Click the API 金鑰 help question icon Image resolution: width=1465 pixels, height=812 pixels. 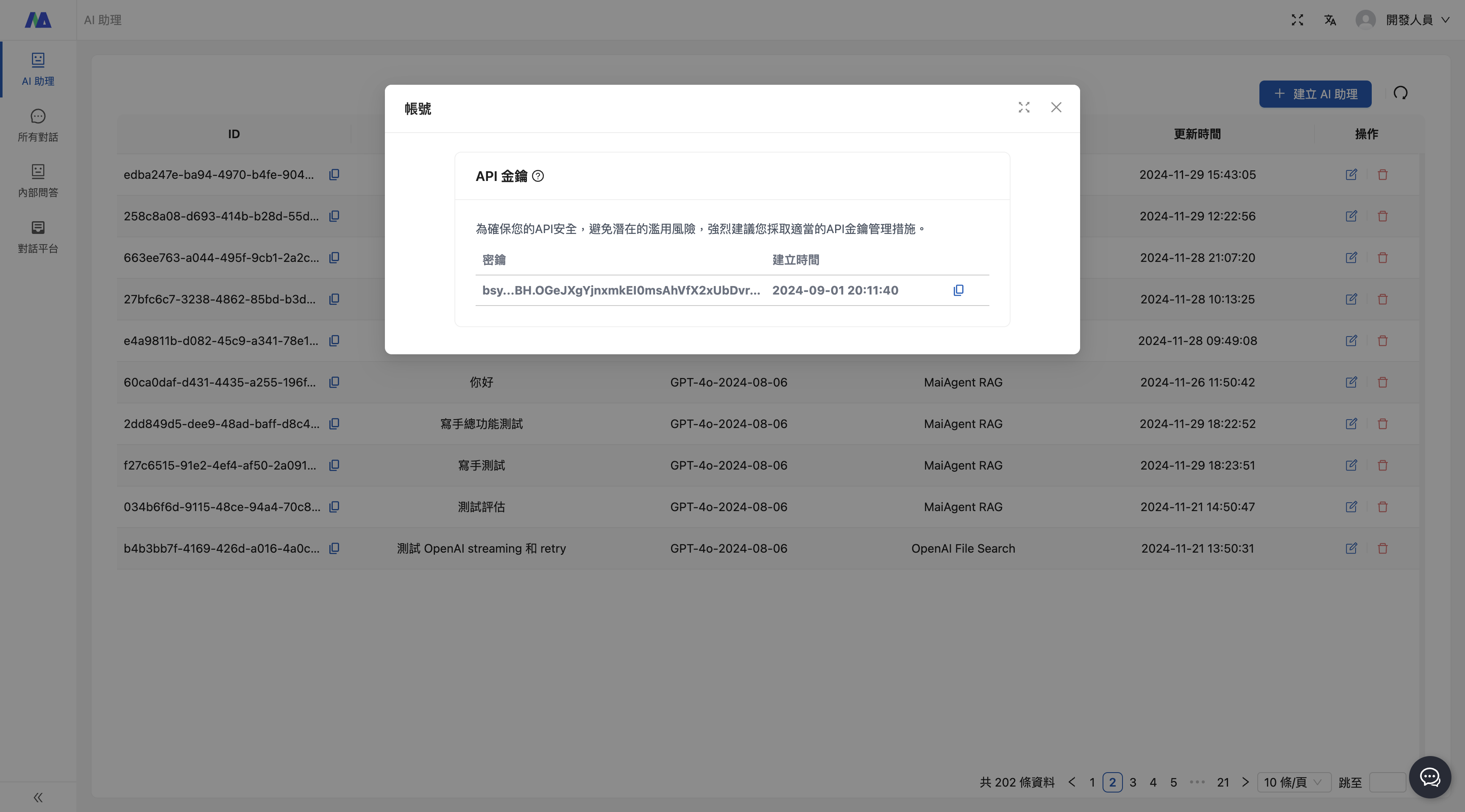pos(538,176)
